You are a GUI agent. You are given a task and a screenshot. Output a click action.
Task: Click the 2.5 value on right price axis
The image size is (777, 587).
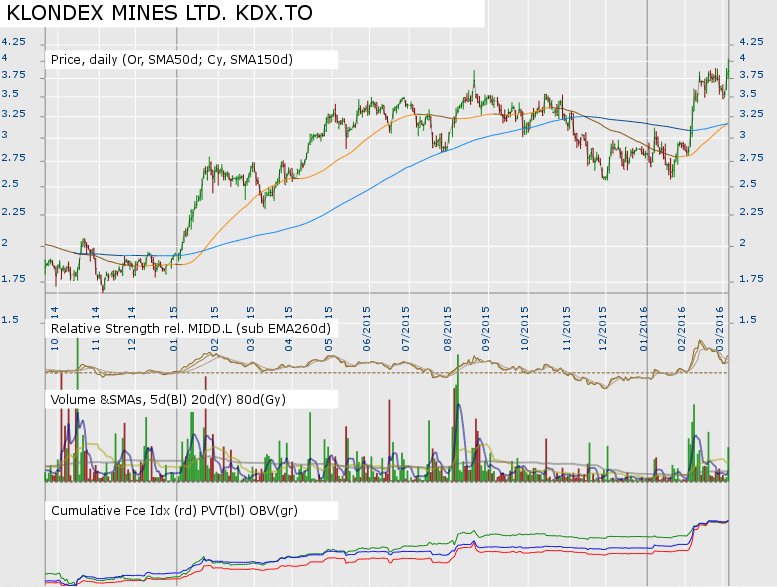click(x=748, y=184)
